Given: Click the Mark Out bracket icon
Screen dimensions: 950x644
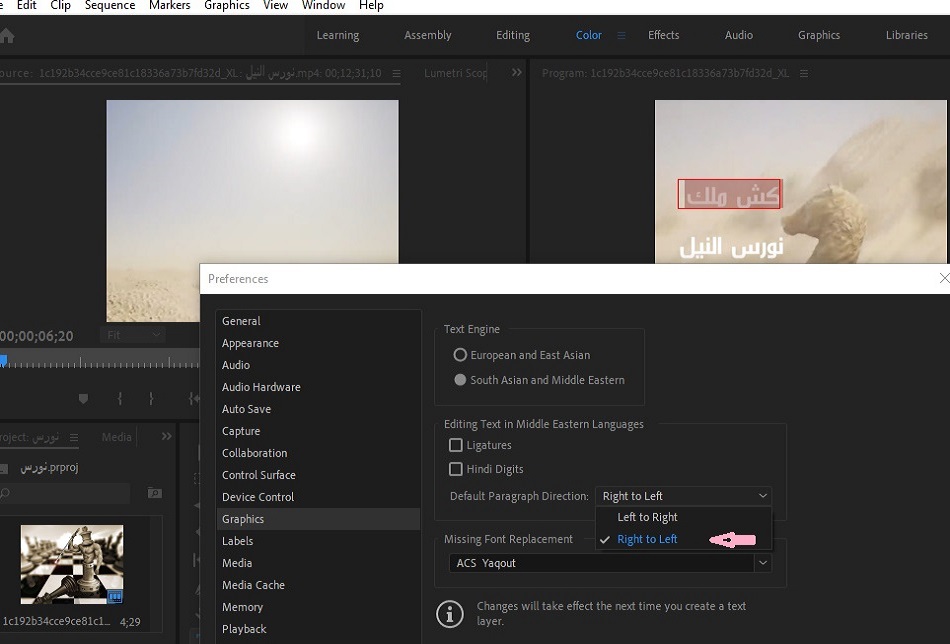Looking at the screenshot, I should pyautogui.click(x=151, y=398).
